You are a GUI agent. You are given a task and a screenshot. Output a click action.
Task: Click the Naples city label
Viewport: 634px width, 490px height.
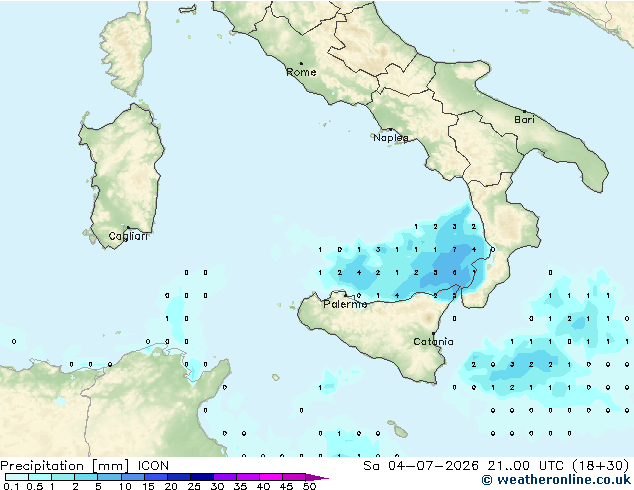pos(391,138)
